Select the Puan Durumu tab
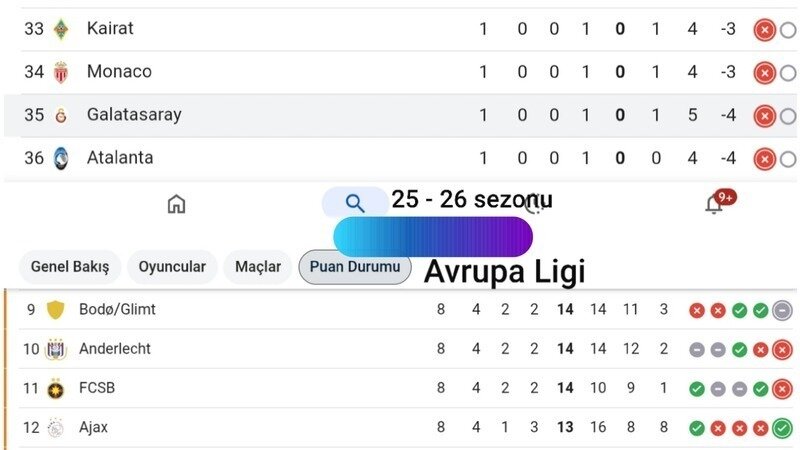The image size is (800, 450). pos(354,267)
